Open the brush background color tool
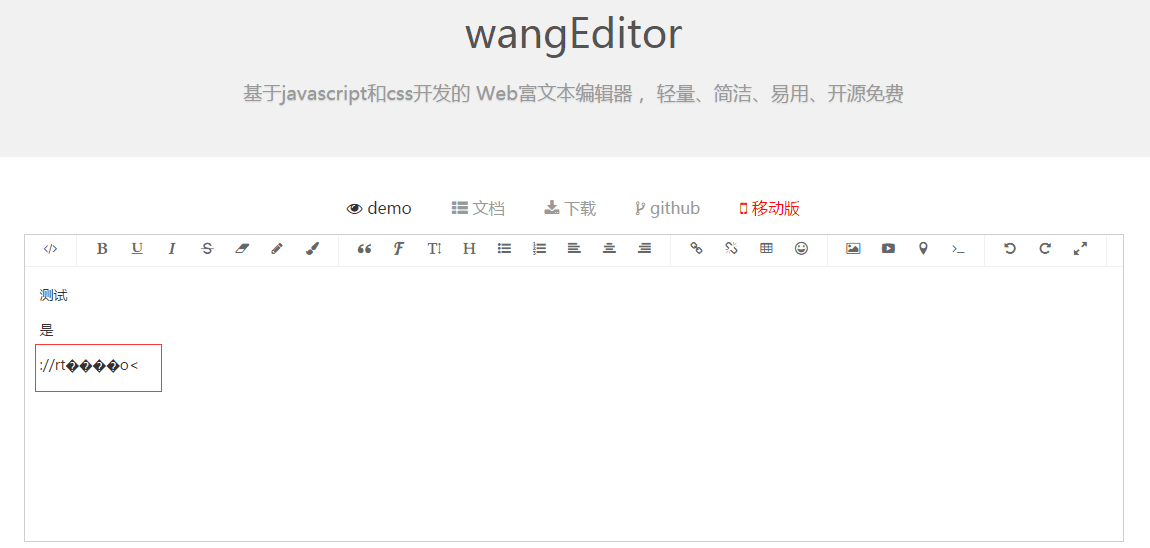This screenshot has width=1150, height=548. coord(312,249)
